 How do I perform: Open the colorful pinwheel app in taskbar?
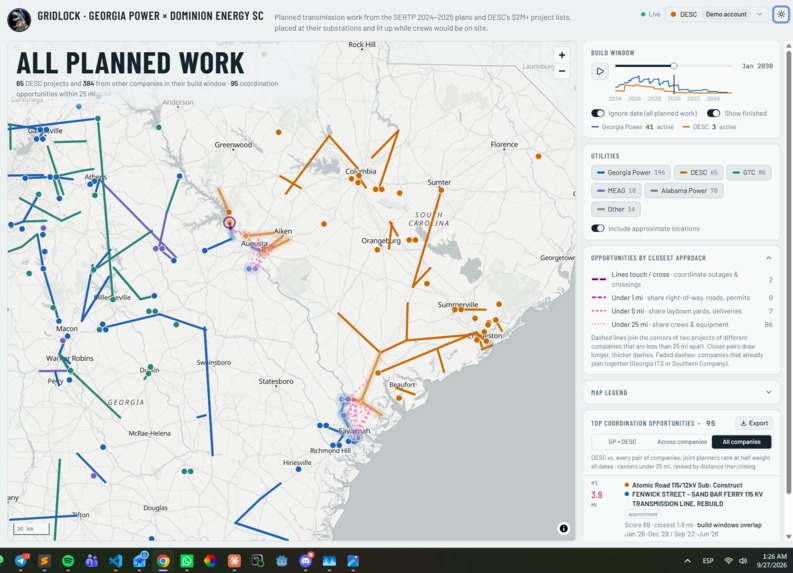coord(210,560)
